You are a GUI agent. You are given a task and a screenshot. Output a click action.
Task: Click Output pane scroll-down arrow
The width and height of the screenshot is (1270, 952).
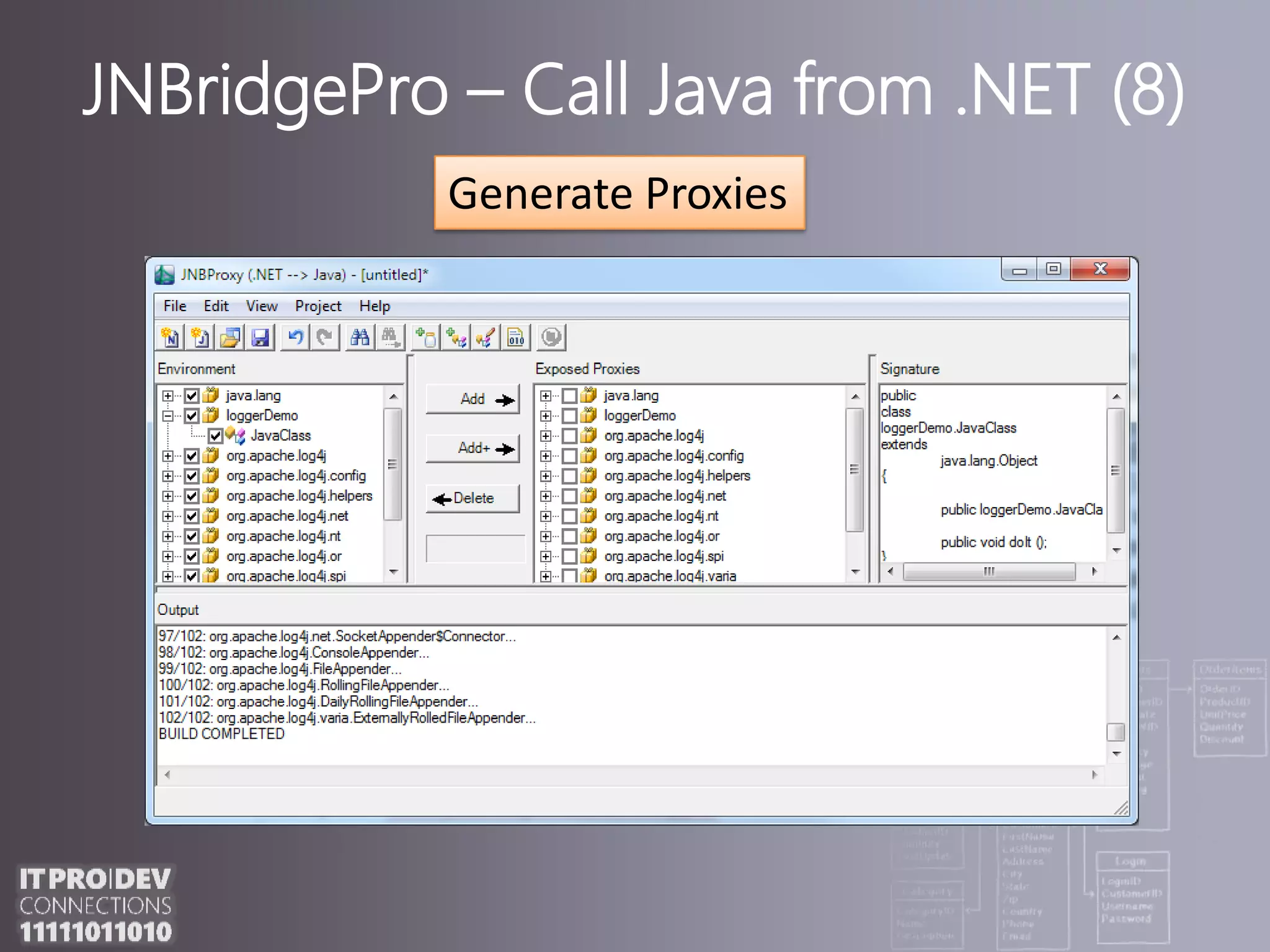[1116, 754]
